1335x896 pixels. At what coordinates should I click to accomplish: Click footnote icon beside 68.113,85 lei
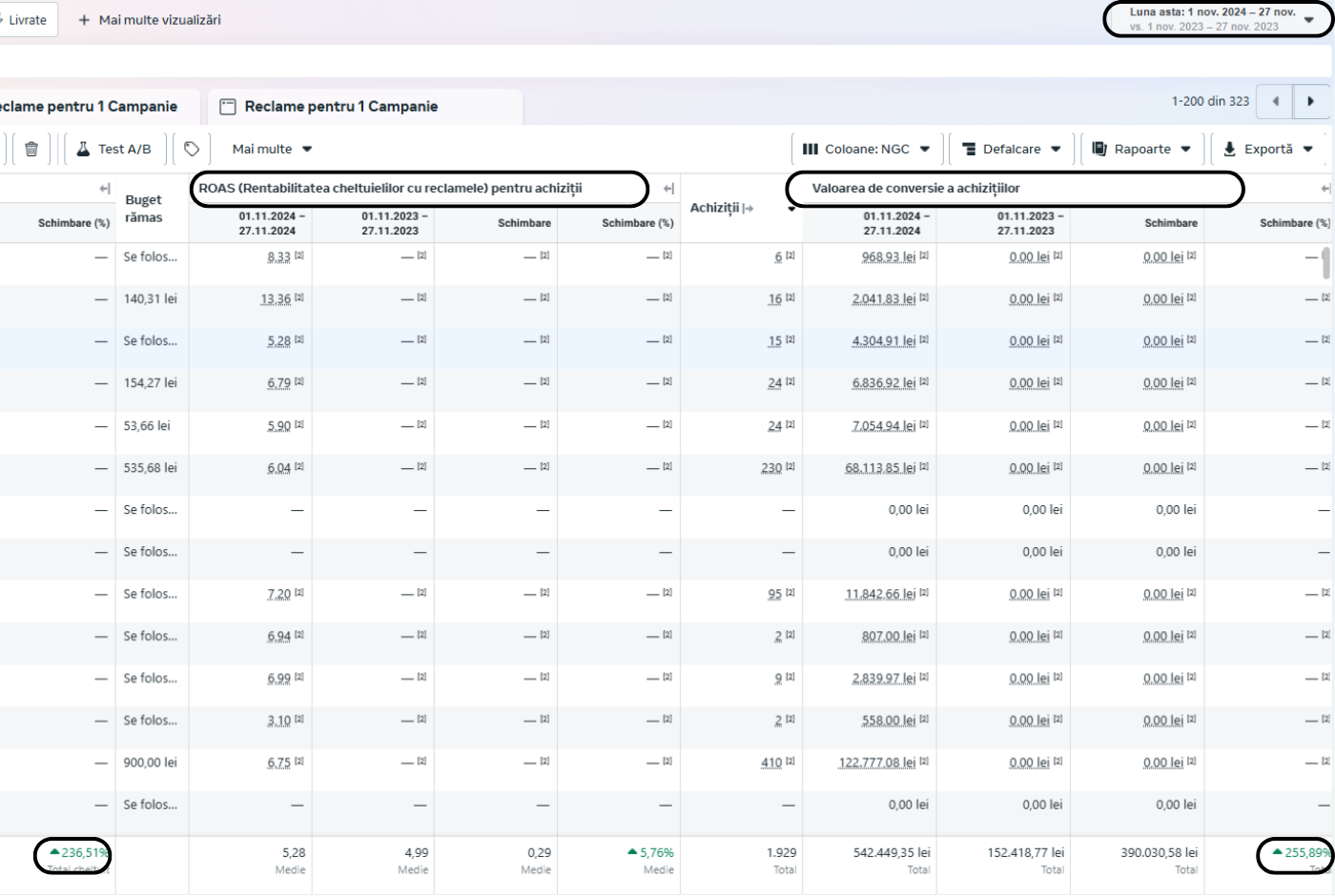[924, 466]
